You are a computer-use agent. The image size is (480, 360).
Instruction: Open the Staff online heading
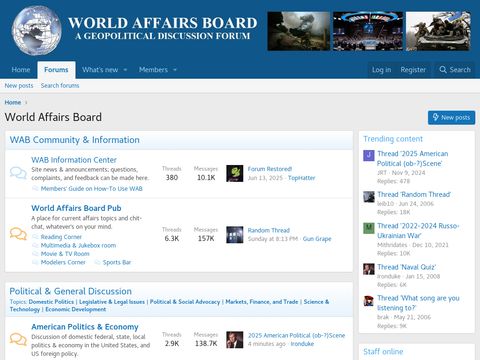pos(383,351)
